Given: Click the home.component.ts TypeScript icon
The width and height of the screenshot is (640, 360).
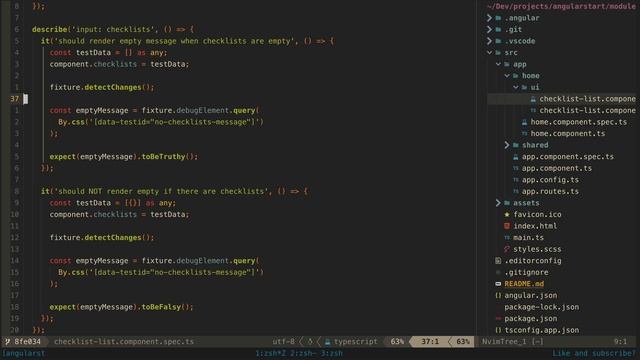Looking at the screenshot, I should coord(524,133).
